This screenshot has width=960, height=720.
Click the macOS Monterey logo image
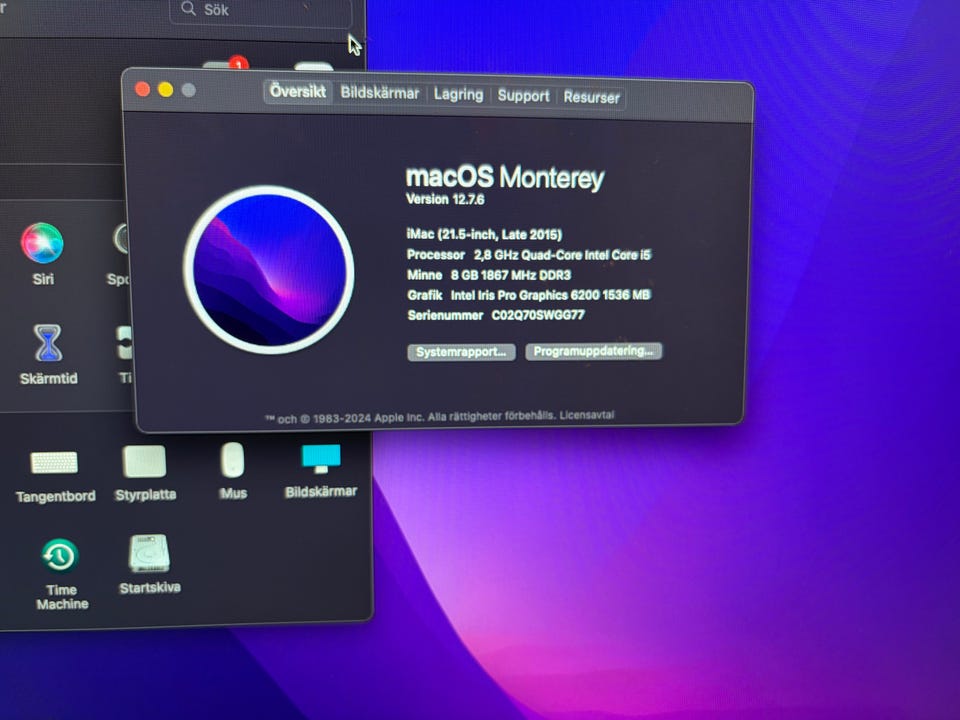(x=269, y=270)
